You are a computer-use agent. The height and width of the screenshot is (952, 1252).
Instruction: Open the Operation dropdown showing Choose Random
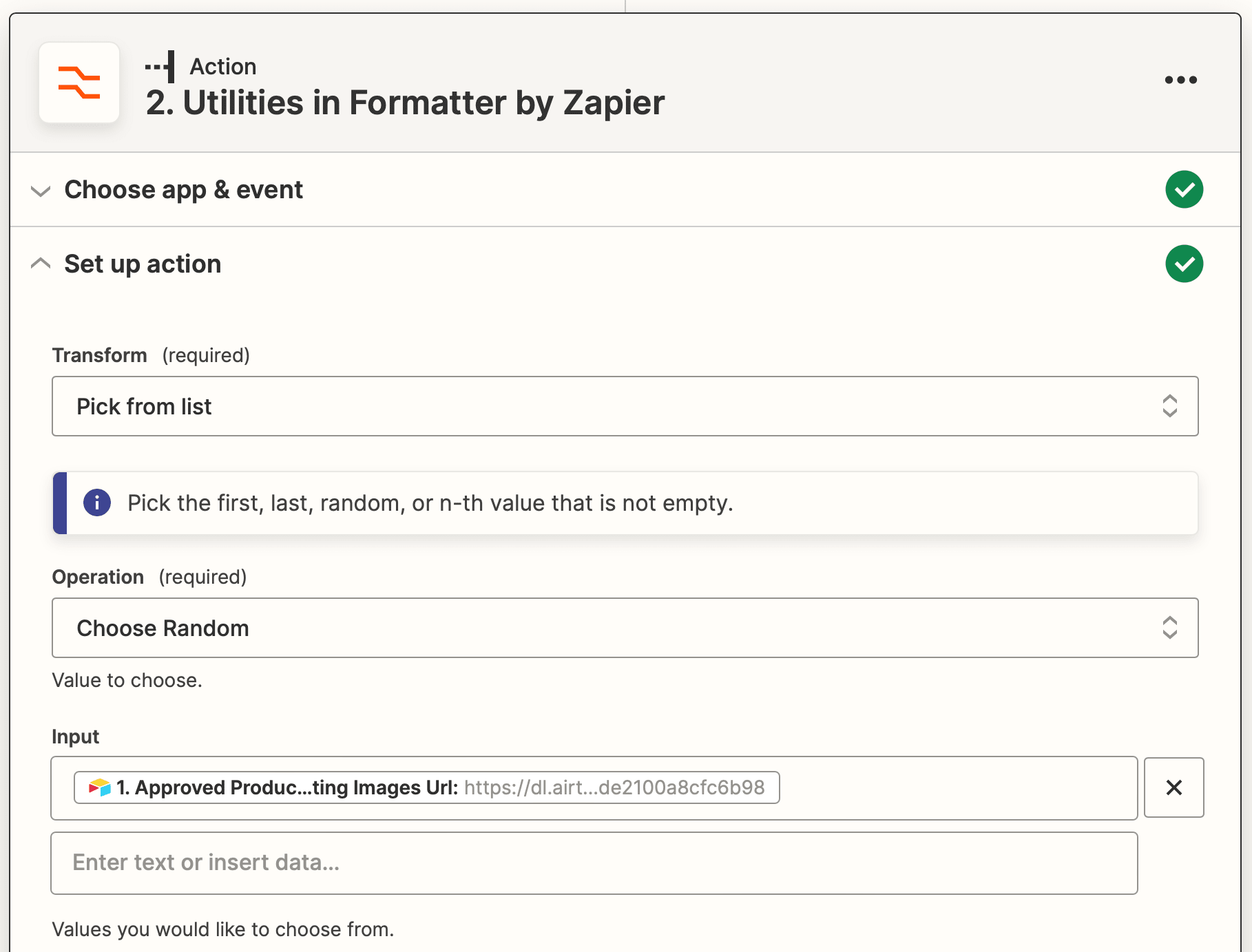point(606,628)
